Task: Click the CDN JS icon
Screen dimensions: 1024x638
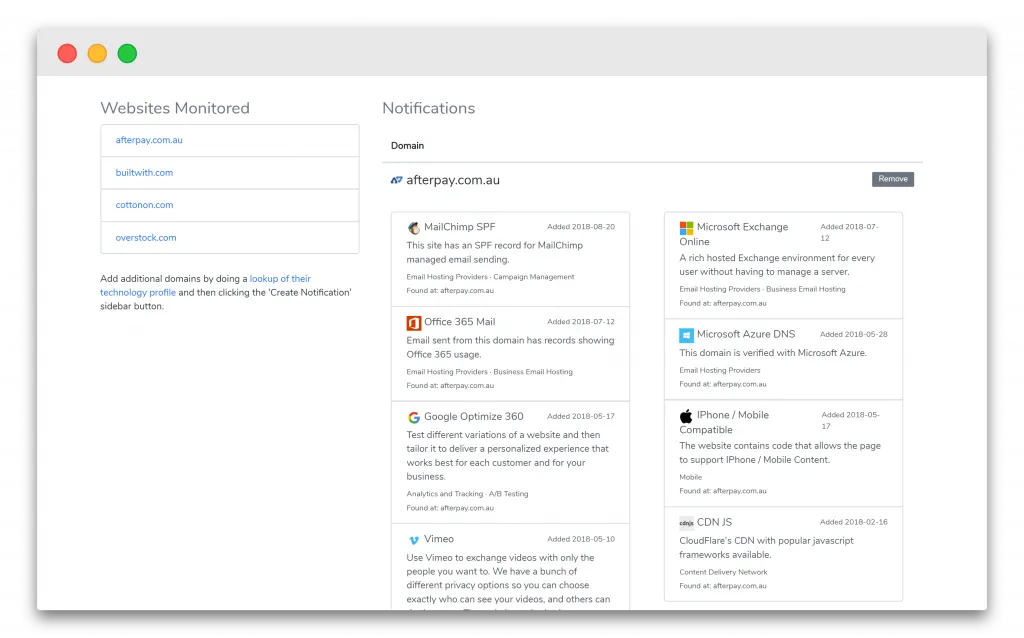Action: point(686,522)
